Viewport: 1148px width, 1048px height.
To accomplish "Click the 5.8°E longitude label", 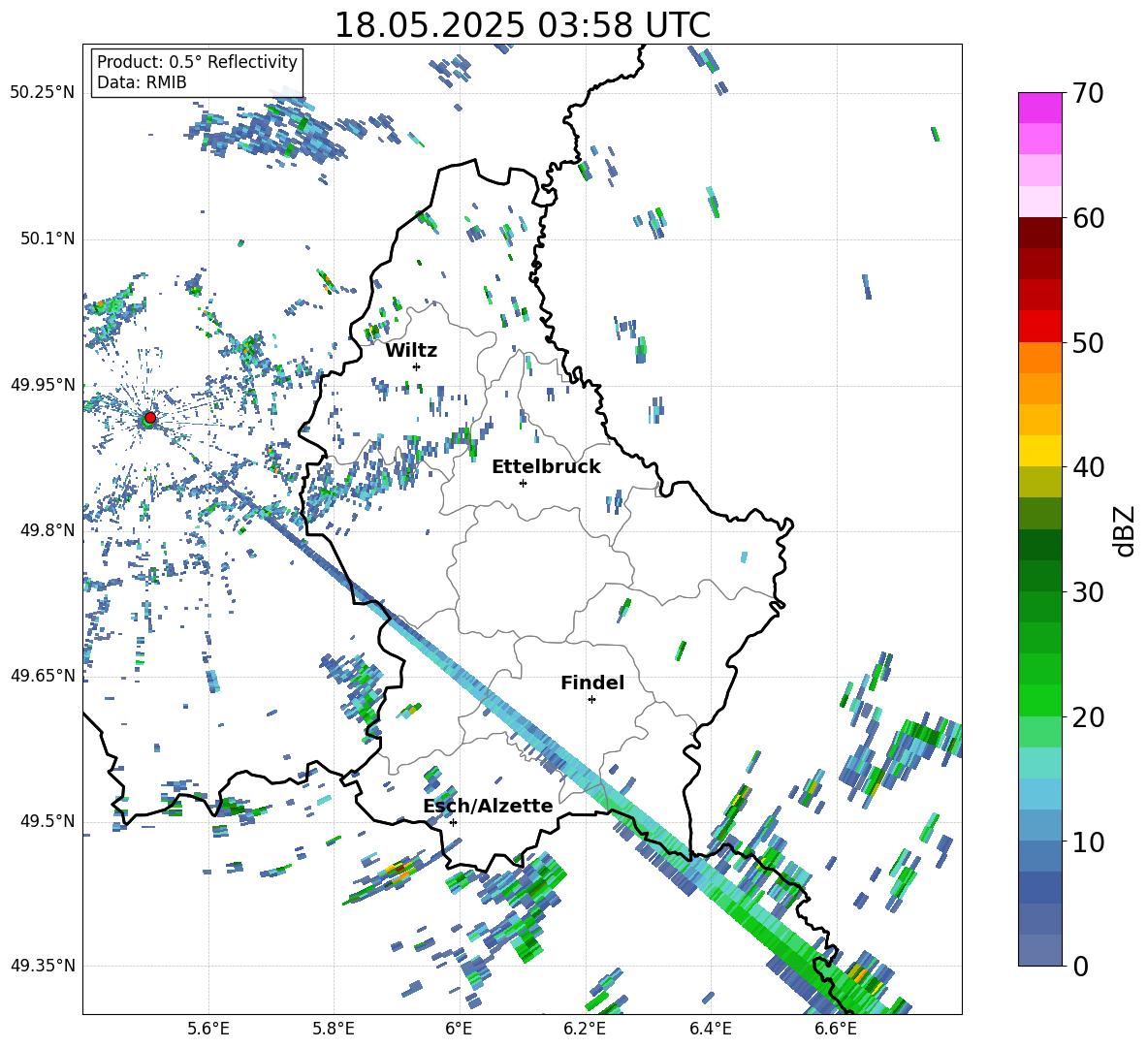I will pos(334,1030).
